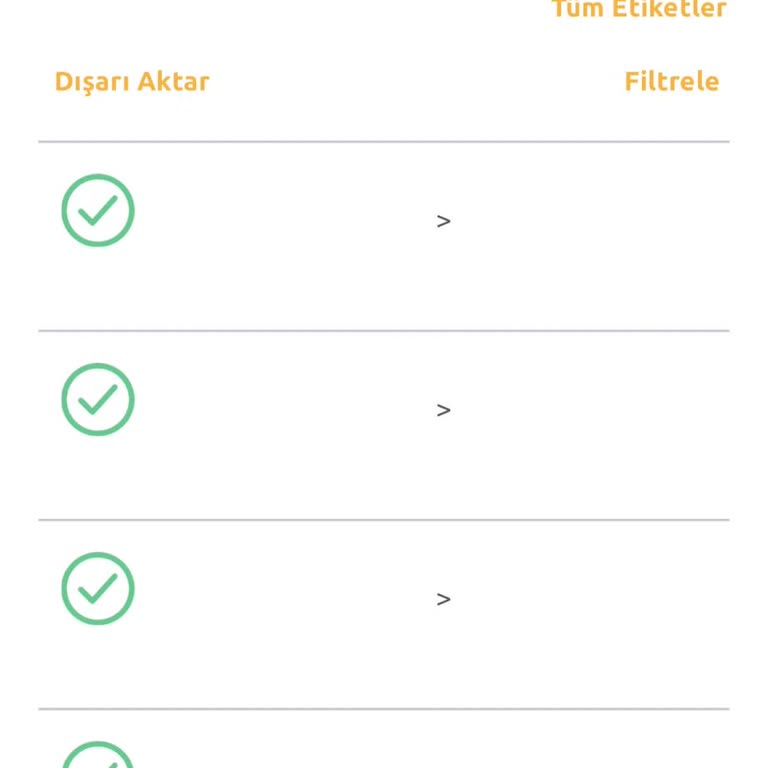Expand the third row using its chevron
The height and width of the screenshot is (768, 768).
pos(444,599)
